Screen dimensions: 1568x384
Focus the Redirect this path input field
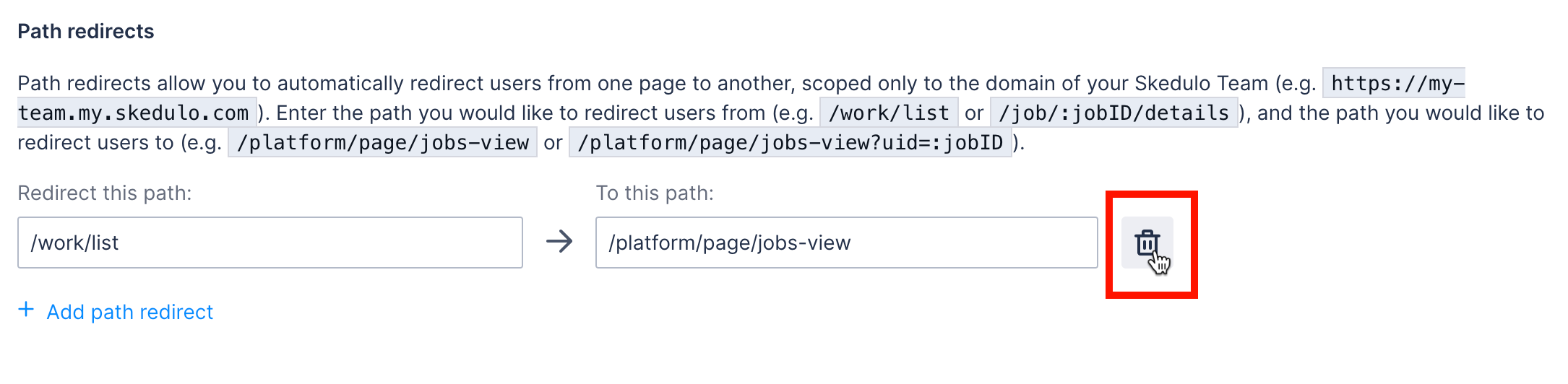coord(270,243)
